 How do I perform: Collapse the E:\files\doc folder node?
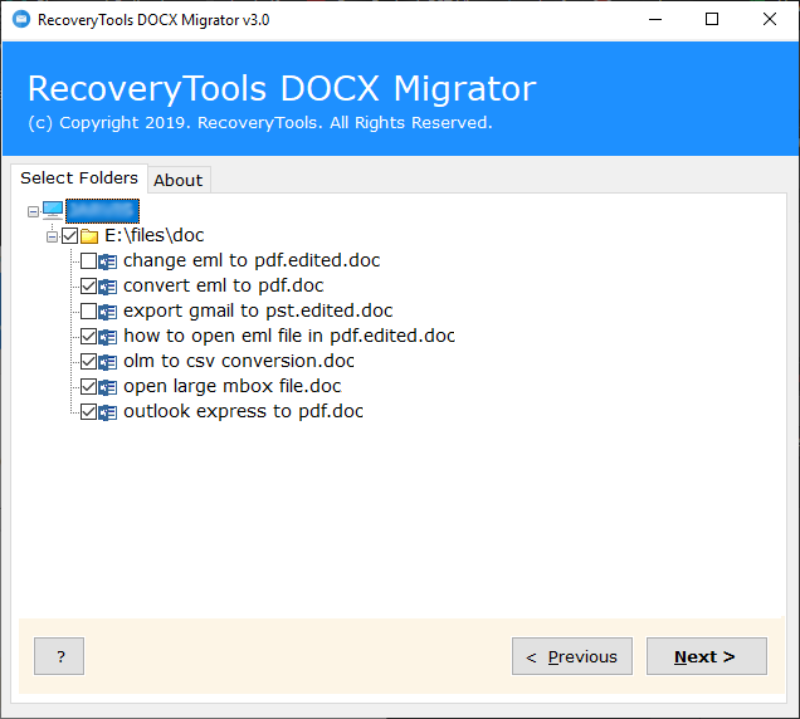tap(52, 236)
